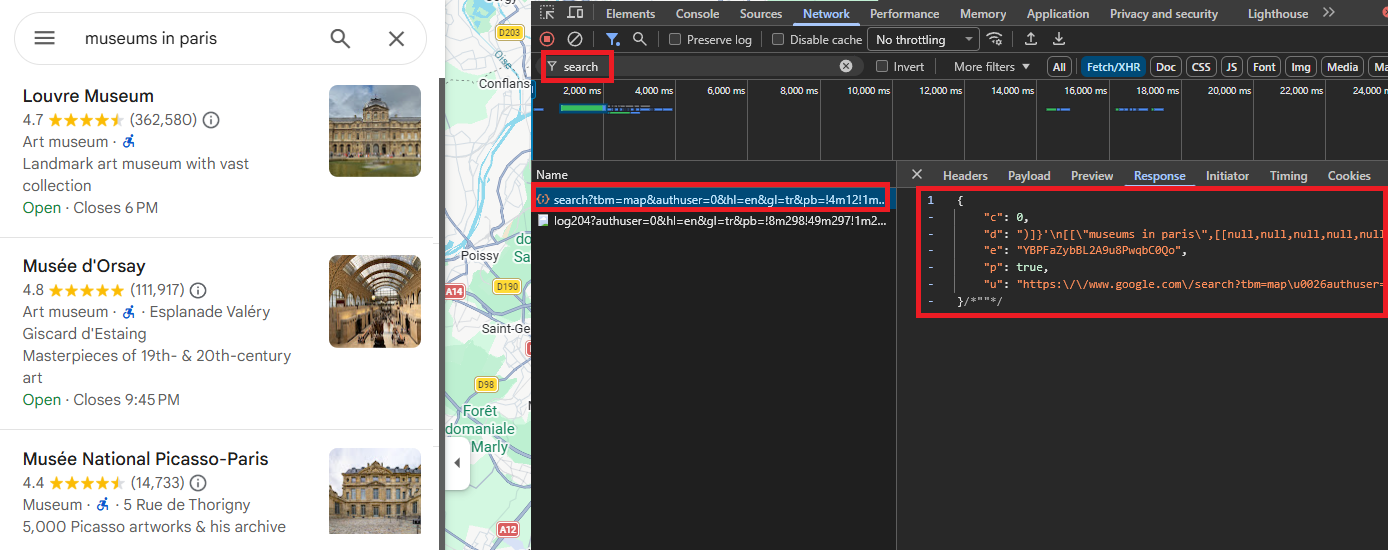This screenshot has height=550, width=1388.
Task: Toggle the Img type filter
Action: point(1301,67)
